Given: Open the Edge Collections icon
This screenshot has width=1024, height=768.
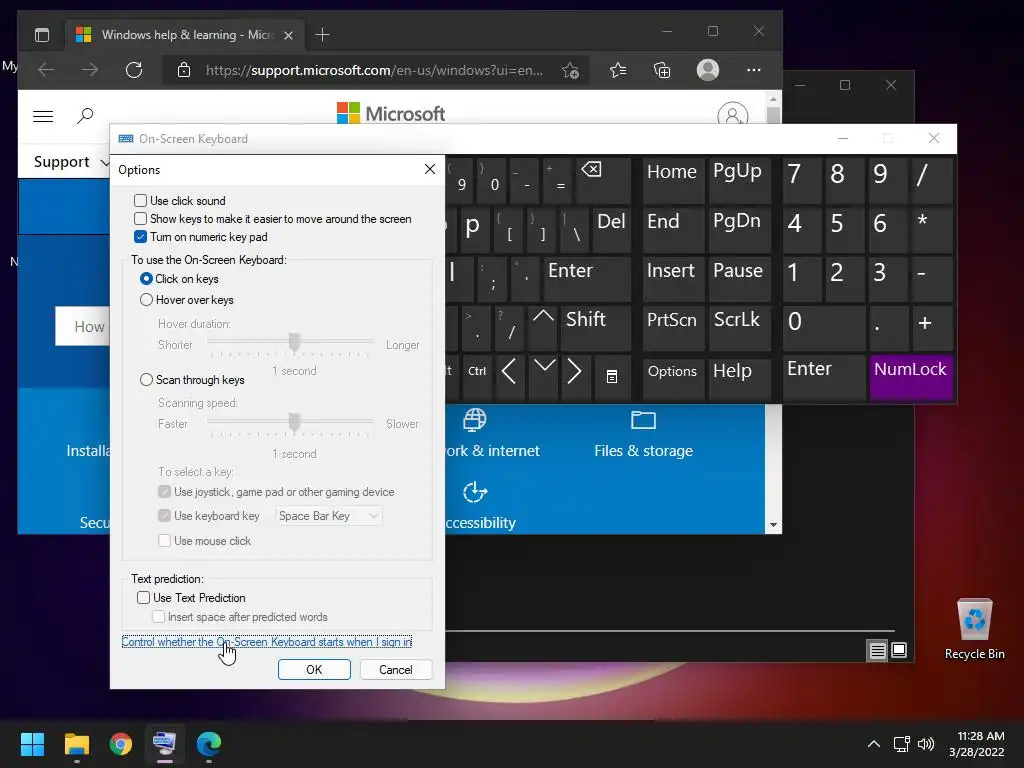Looking at the screenshot, I should [x=662, y=70].
